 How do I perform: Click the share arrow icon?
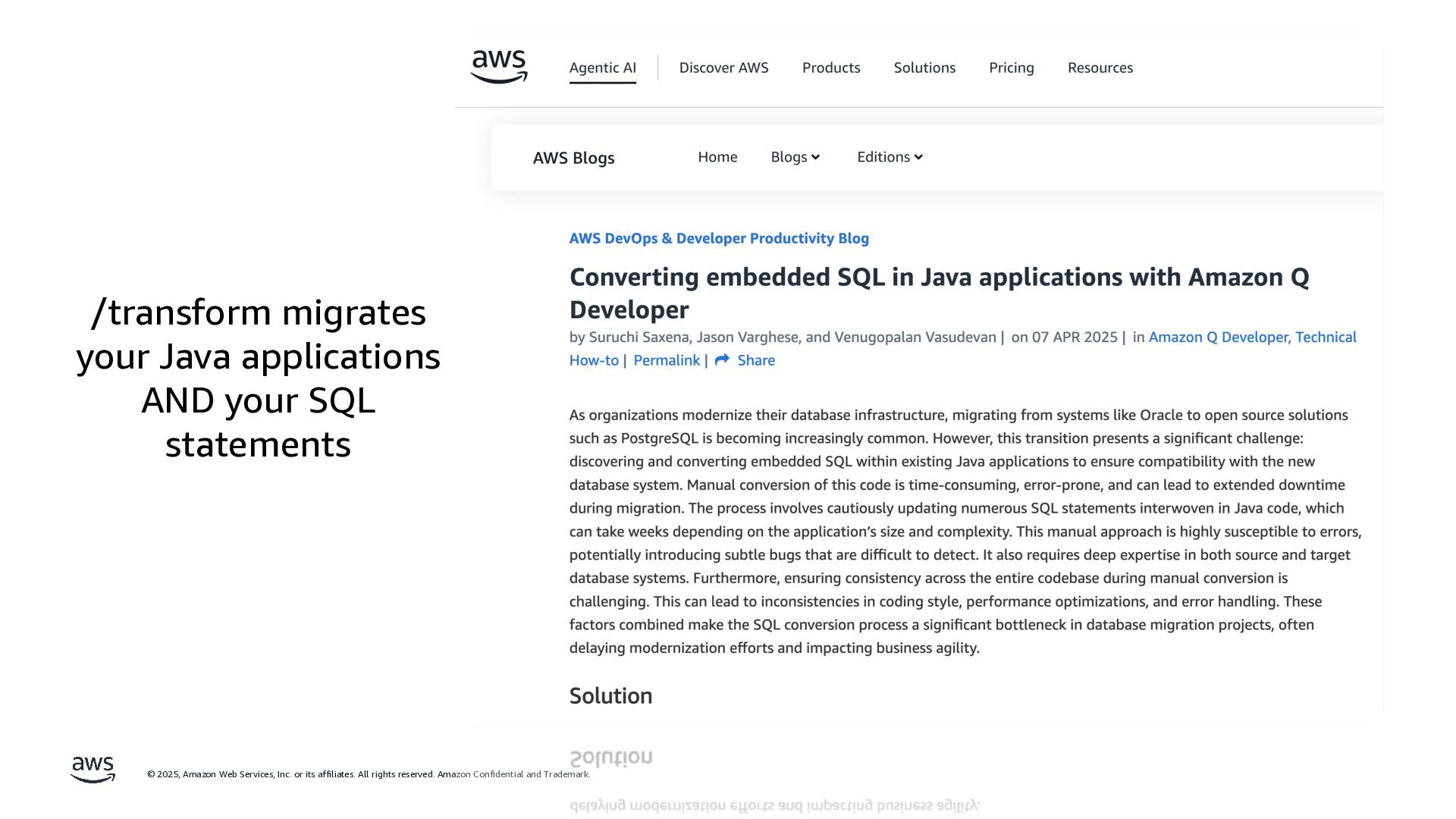pyautogui.click(x=722, y=360)
